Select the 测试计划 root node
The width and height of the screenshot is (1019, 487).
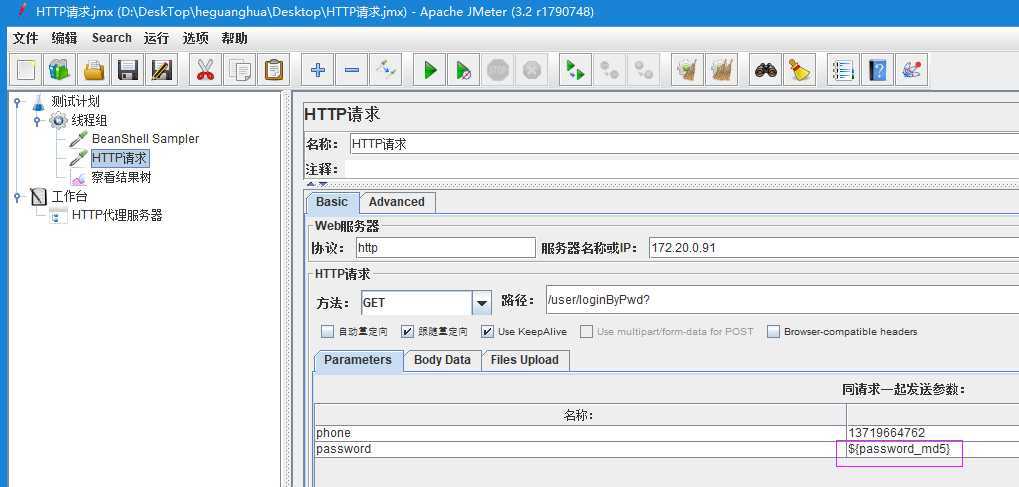[75, 101]
